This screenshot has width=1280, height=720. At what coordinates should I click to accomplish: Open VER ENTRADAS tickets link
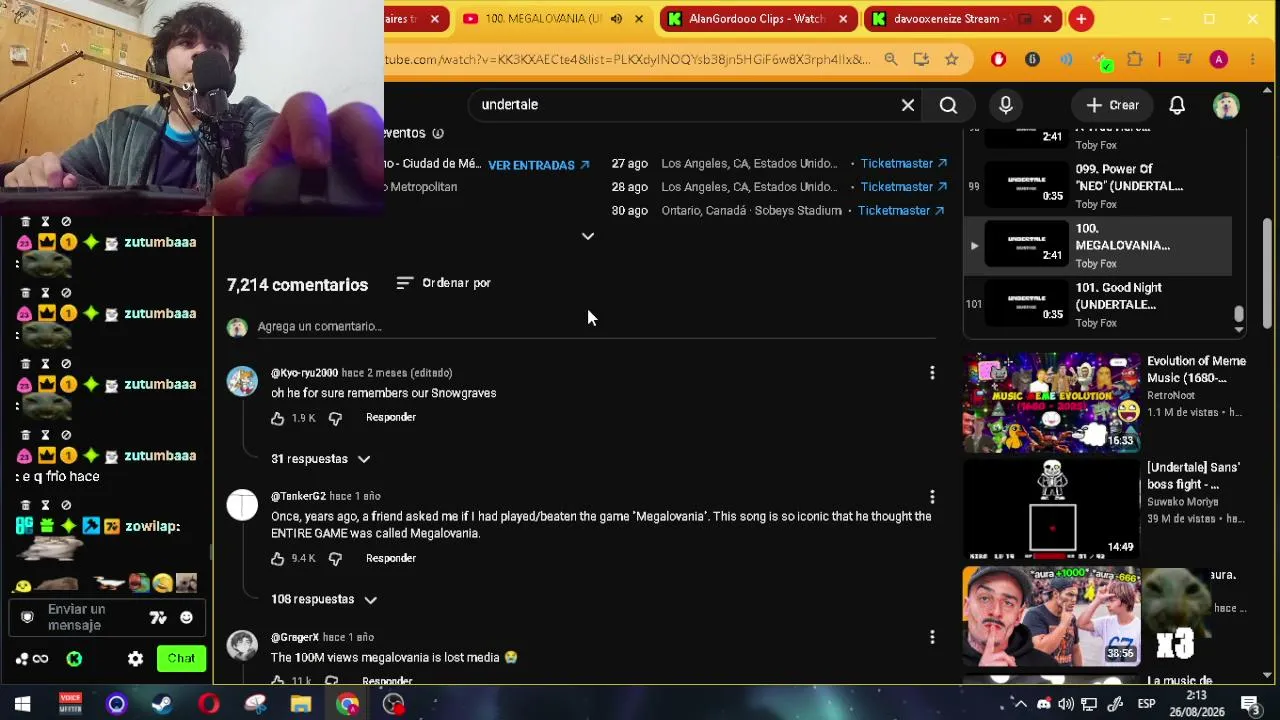click(x=539, y=165)
